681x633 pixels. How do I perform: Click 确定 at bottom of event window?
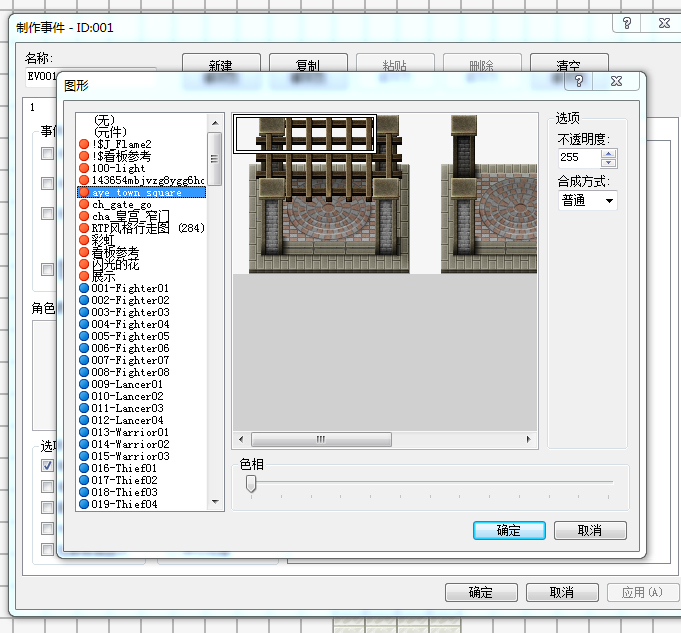point(481,593)
